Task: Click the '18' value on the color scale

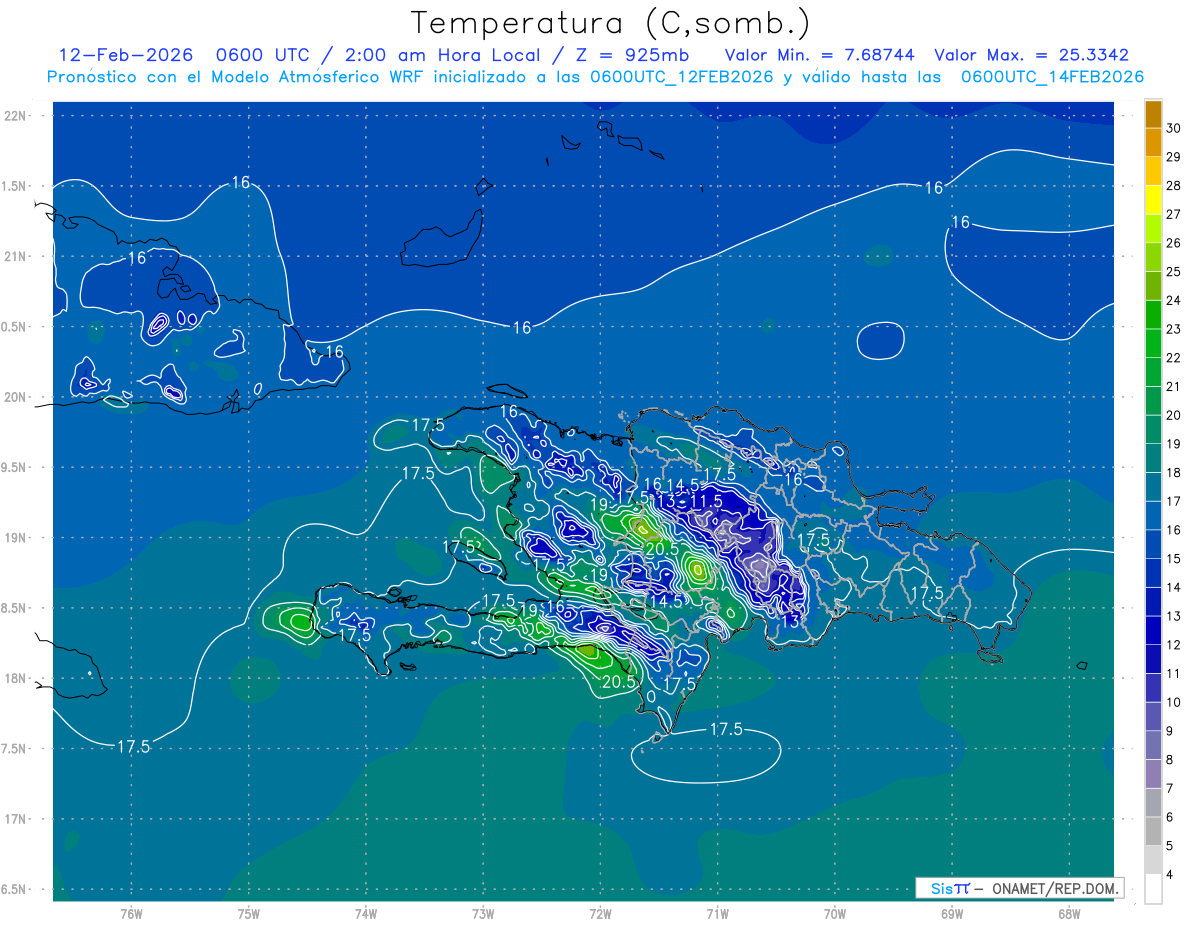Action: coord(1174,473)
